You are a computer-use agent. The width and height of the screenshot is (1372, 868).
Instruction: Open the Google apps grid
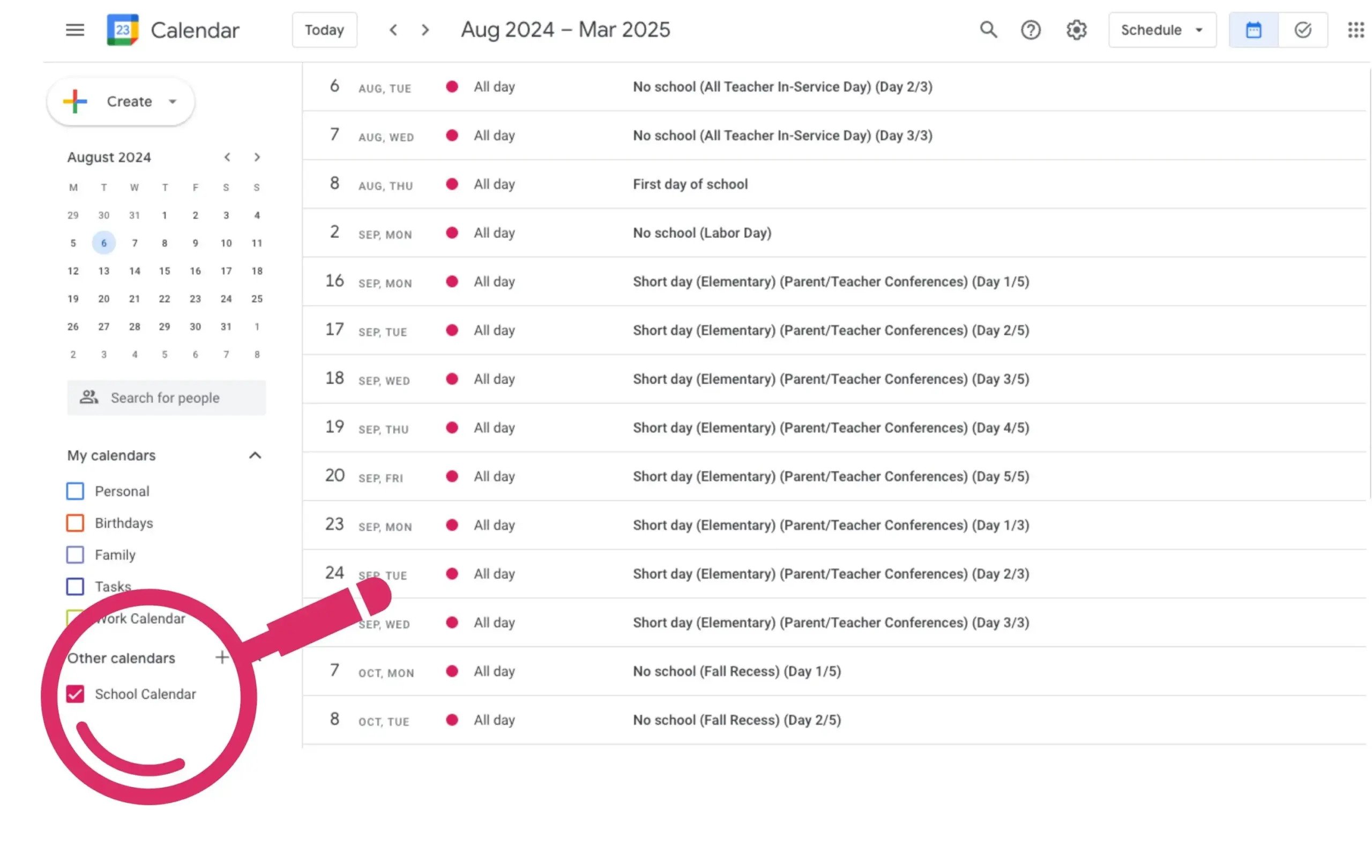pos(1356,29)
